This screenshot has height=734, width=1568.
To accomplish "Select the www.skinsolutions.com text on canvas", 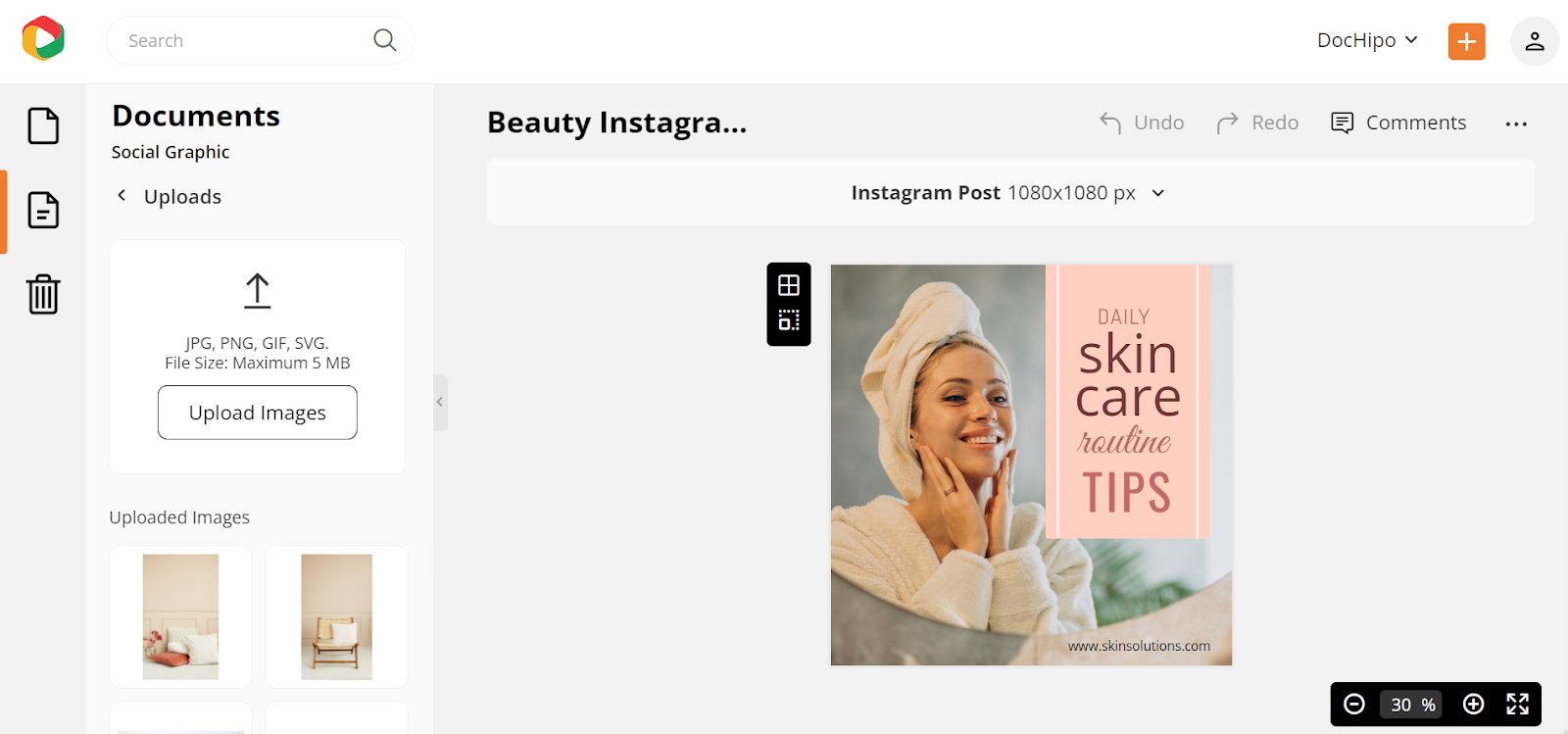I will click(1139, 646).
